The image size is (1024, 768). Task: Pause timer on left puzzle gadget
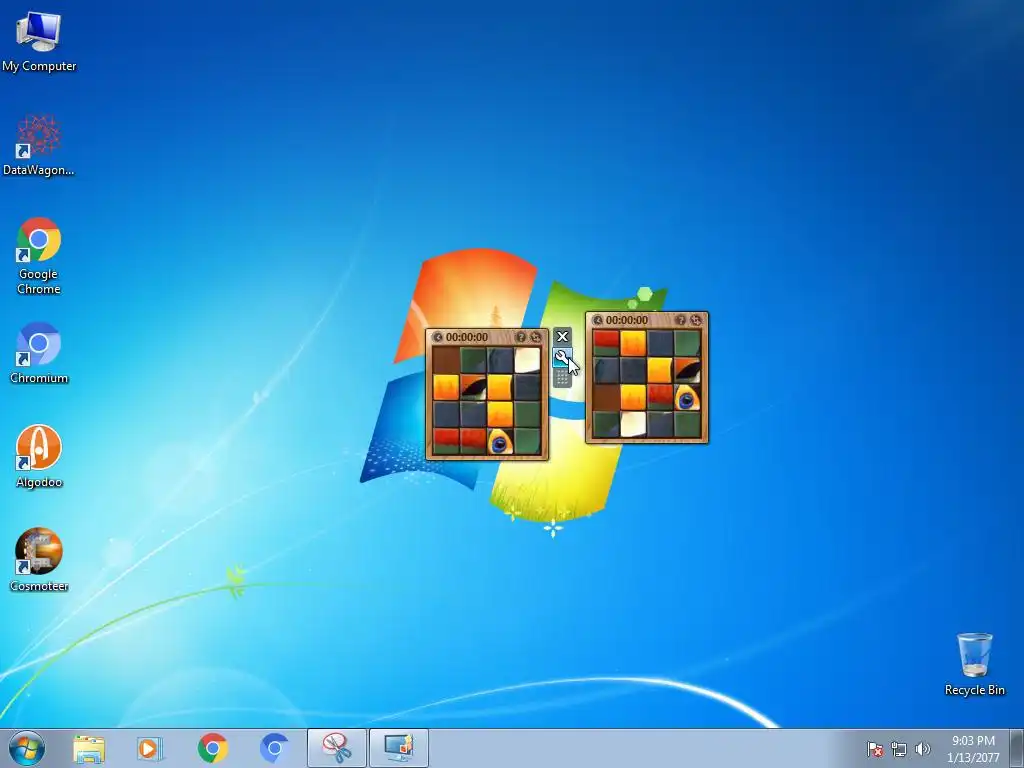coord(438,337)
